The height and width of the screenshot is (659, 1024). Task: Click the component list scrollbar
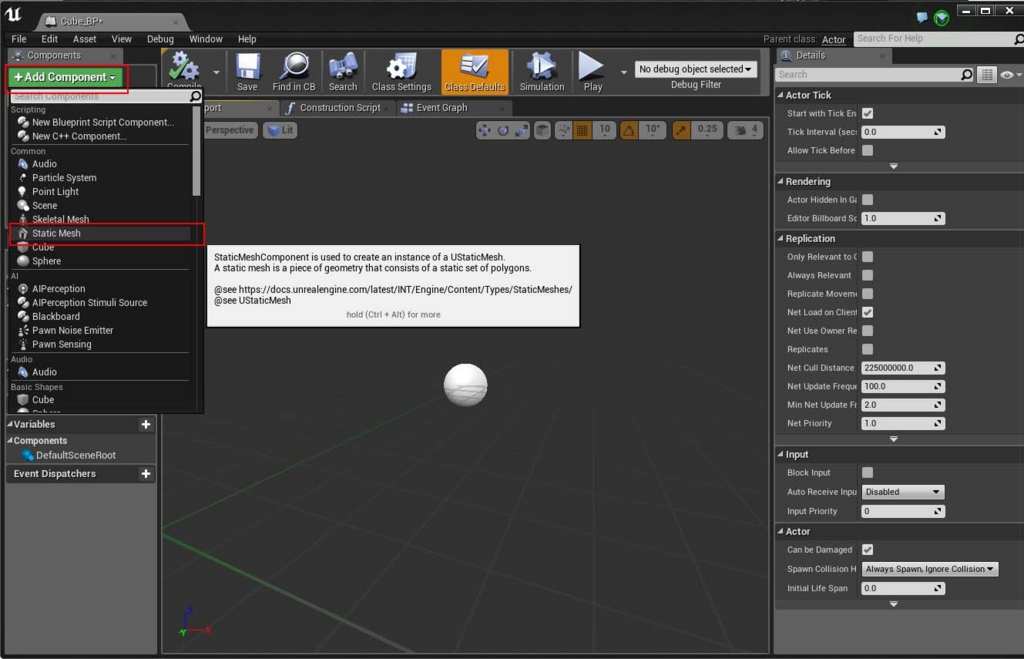[197, 150]
